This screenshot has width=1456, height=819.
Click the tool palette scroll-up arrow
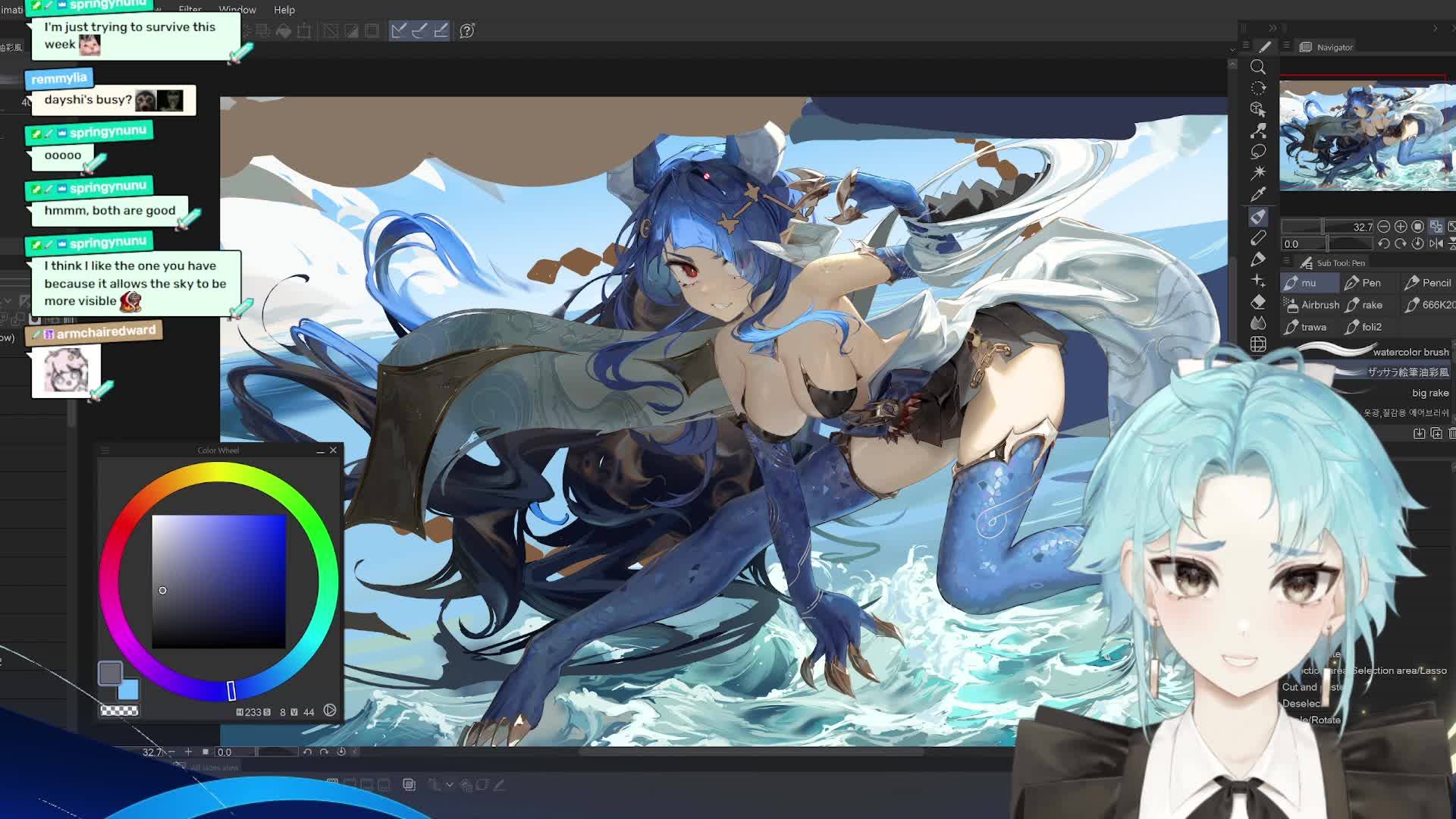tap(1232, 64)
